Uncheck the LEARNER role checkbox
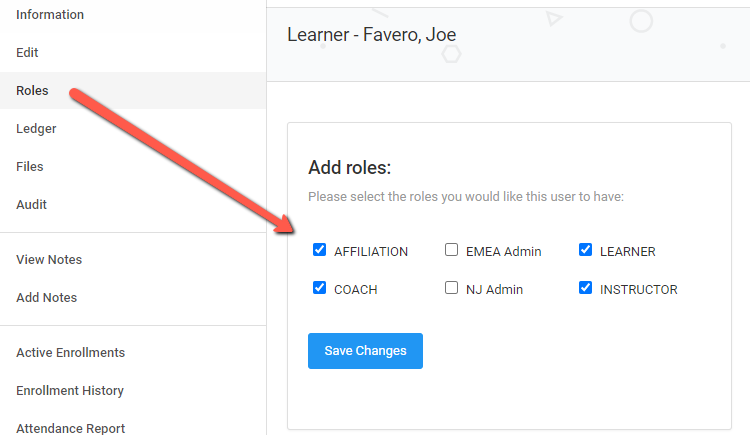 click(x=586, y=250)
